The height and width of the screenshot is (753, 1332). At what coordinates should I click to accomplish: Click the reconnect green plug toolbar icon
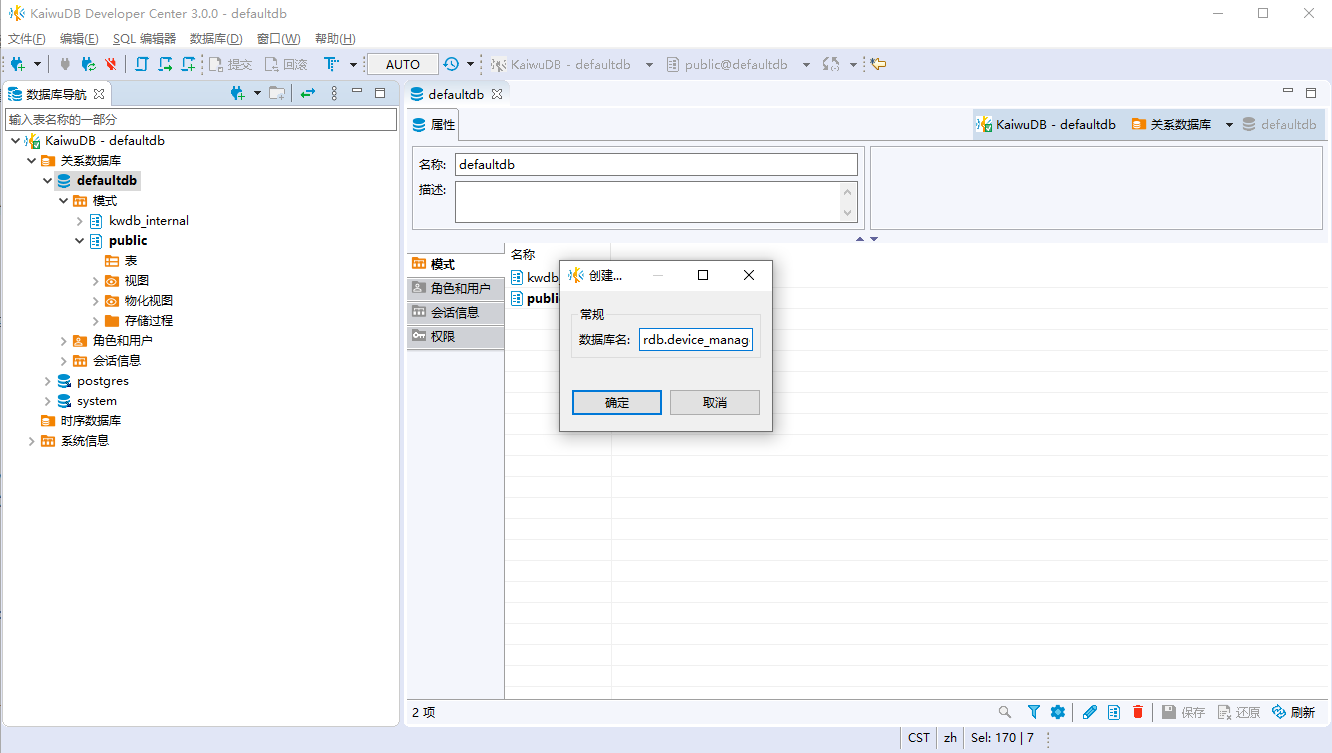point(89,64)
